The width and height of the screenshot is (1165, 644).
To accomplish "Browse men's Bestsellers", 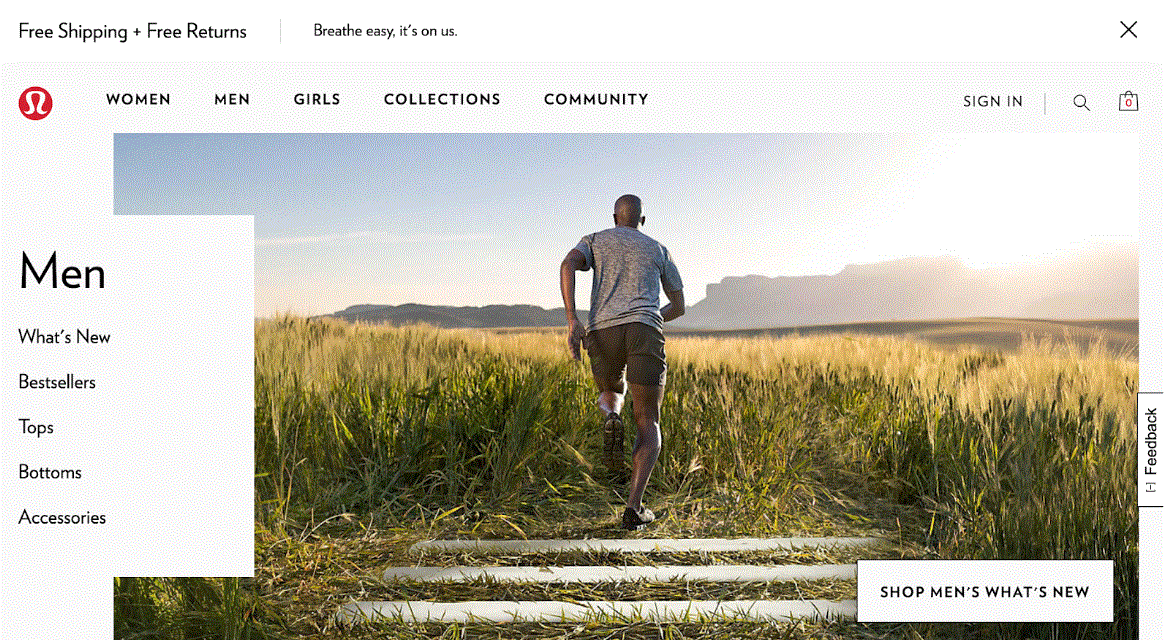I will click(57, 382).
